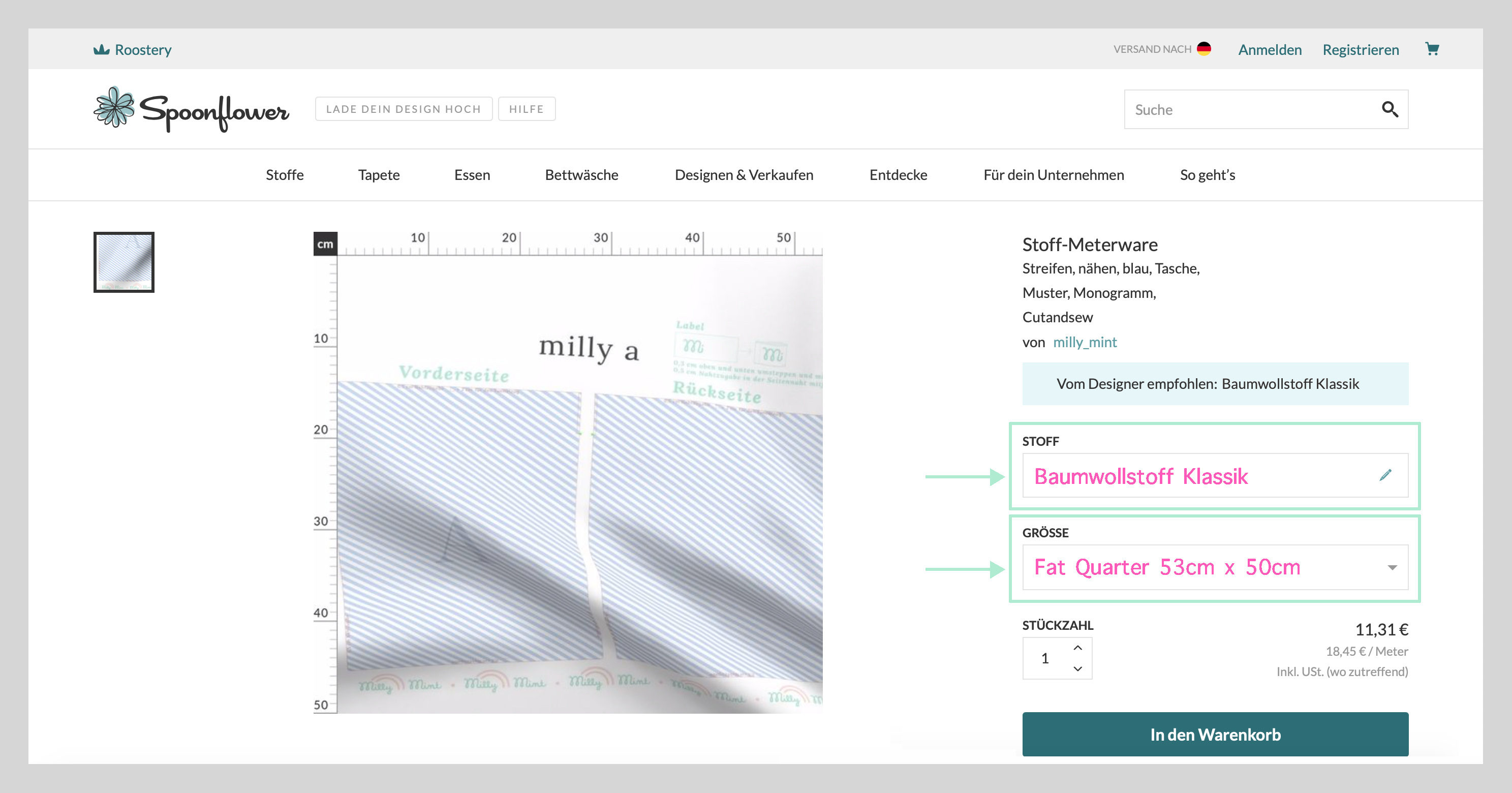Open Designen & Verkaufen menu
Viewport: 1512px width, 793px height.
coord(744,175)
